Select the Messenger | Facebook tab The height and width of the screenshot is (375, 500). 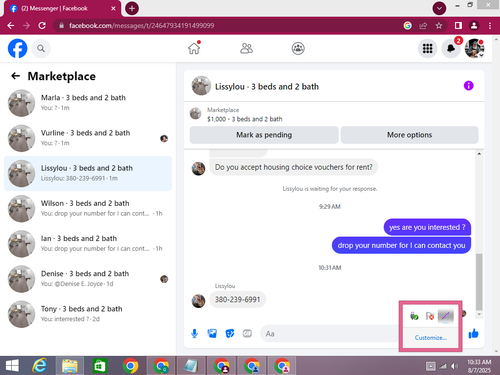pyautogui.click(x=62, y=9)
